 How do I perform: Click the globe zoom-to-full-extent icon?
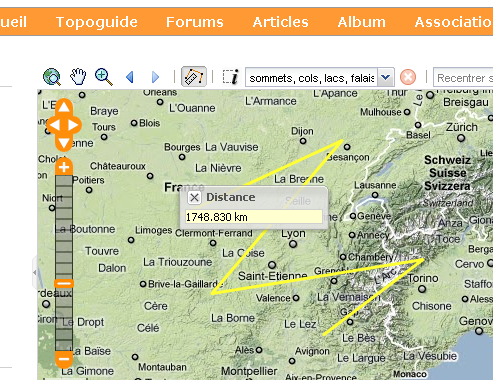pyautogui.click(x=52, y=77)
